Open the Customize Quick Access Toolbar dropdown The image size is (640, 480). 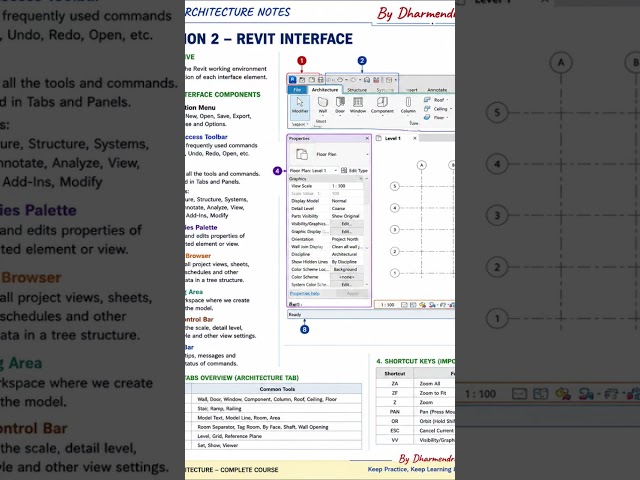(396, 80)
